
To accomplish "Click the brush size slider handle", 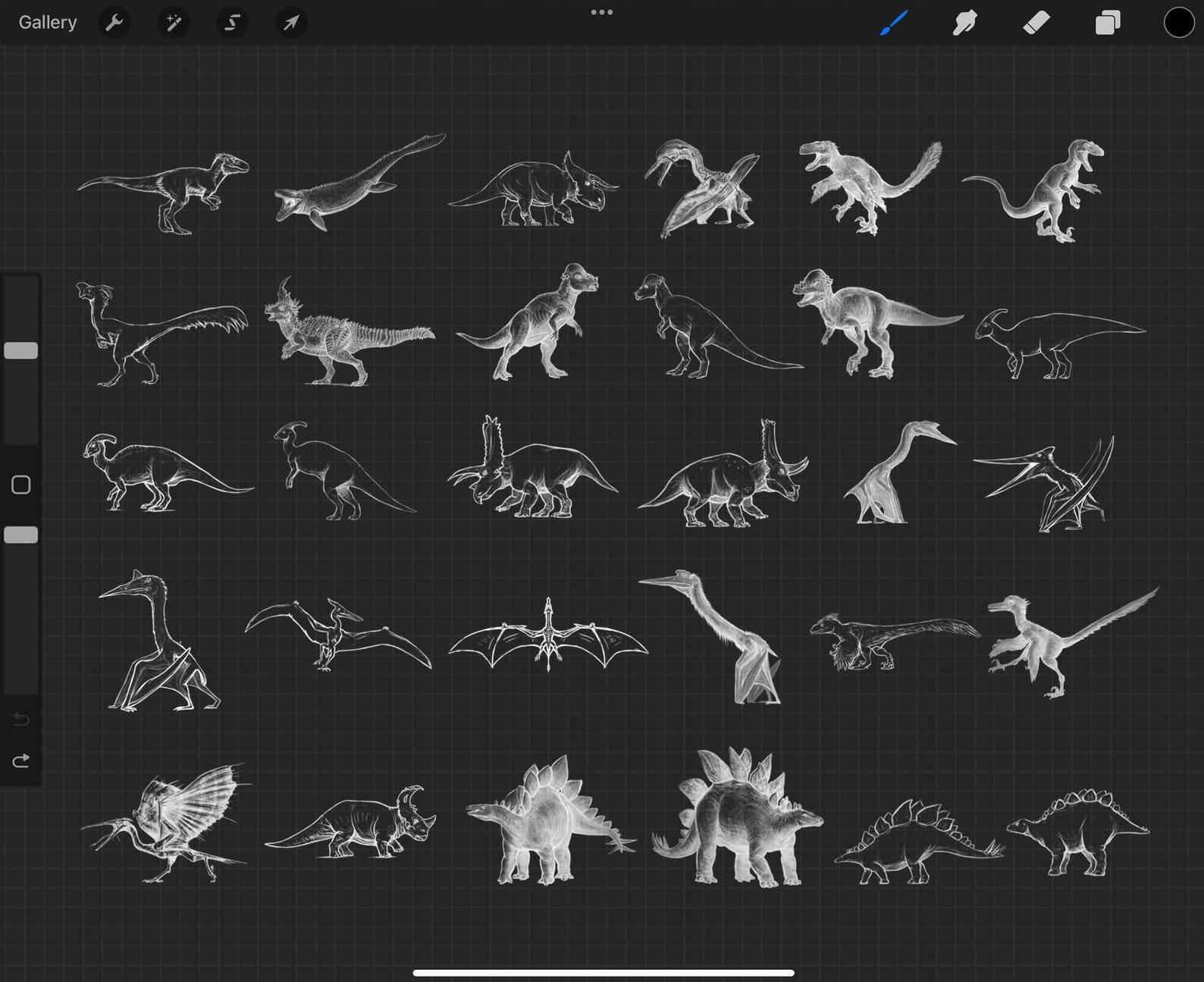I will (21, 350).
